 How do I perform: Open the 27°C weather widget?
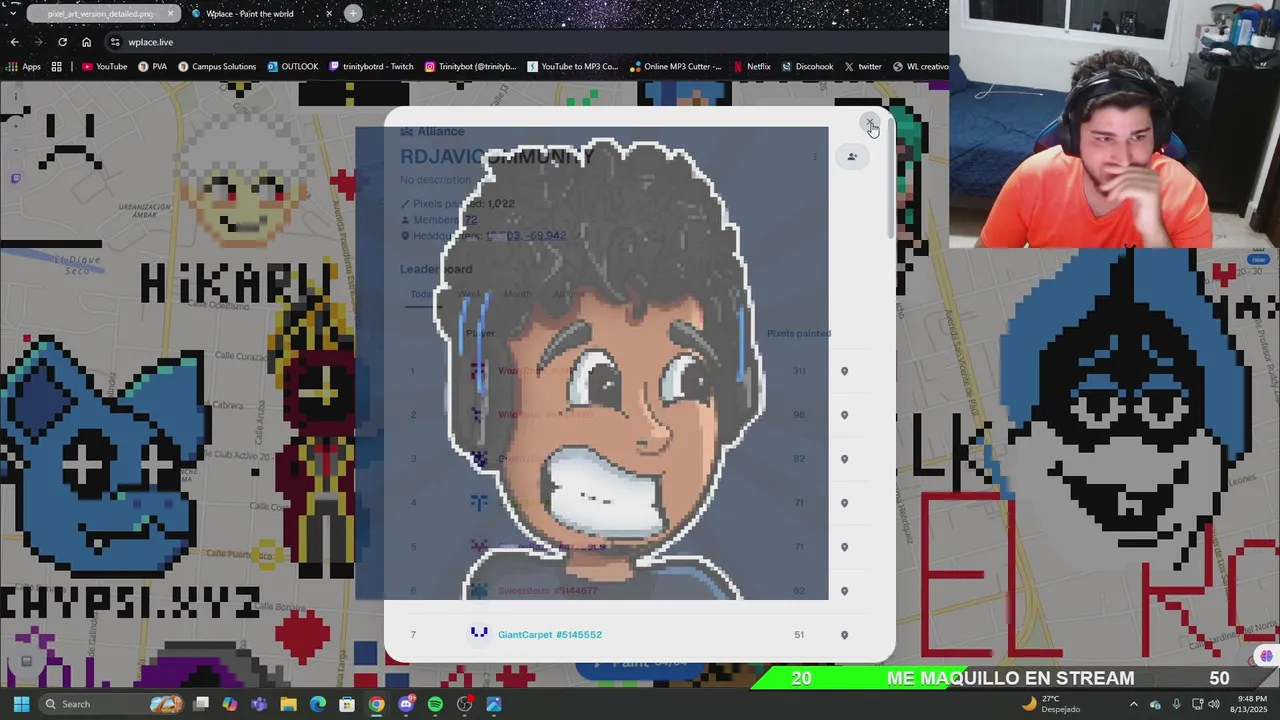[x=1050, y=704]
